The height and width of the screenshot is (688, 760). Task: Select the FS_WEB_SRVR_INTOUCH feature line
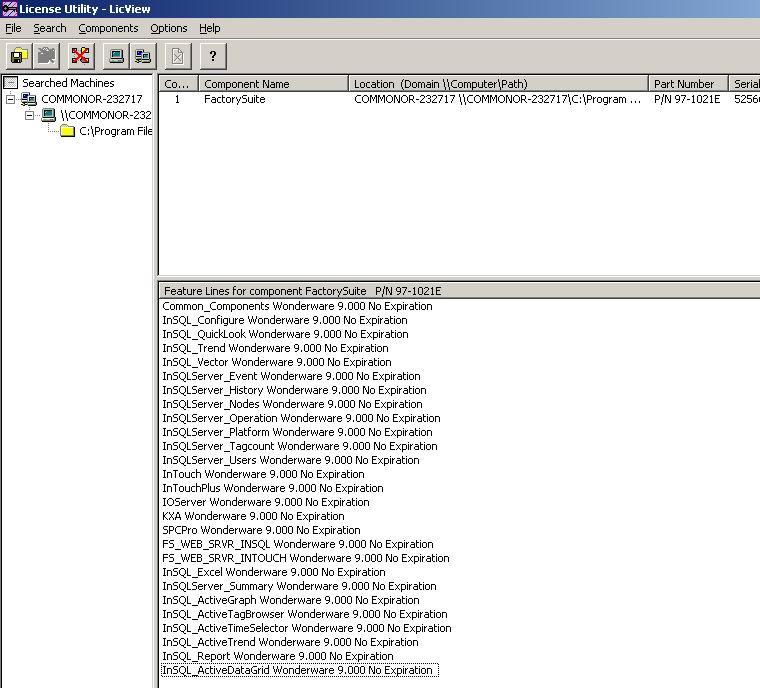pos(306,559)
